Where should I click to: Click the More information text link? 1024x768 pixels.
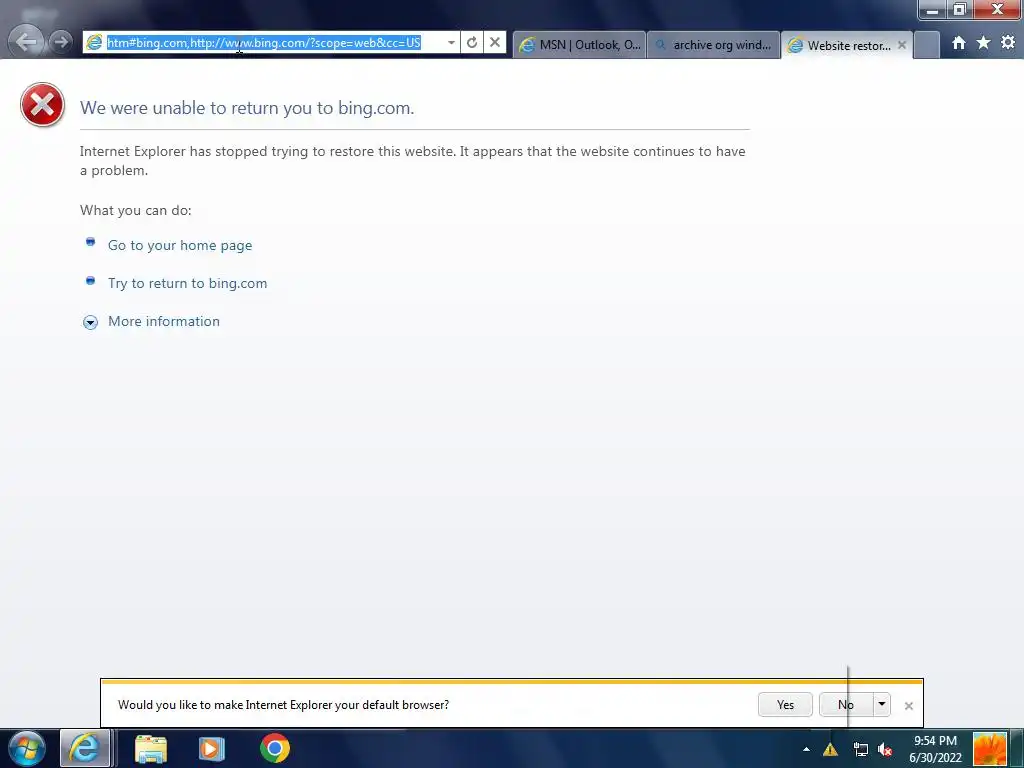click(163, 321)
